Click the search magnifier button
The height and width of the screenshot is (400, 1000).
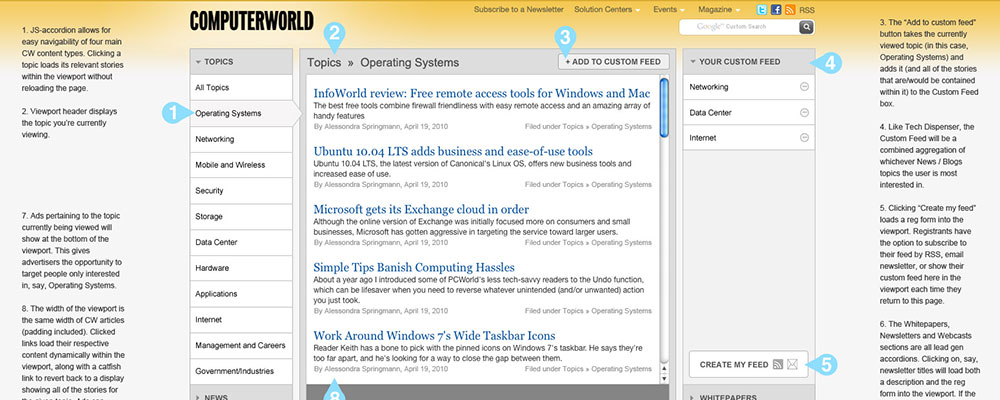tap(807, 27)
